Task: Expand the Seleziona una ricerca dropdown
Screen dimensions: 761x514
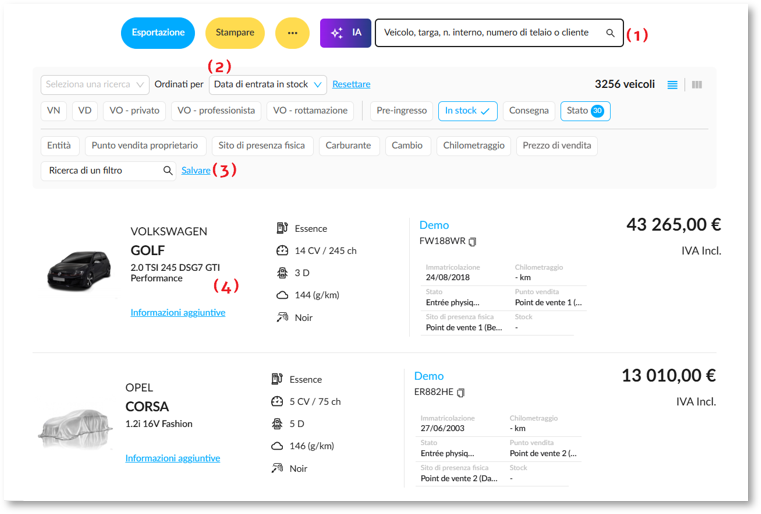Action: coord(95,84)
